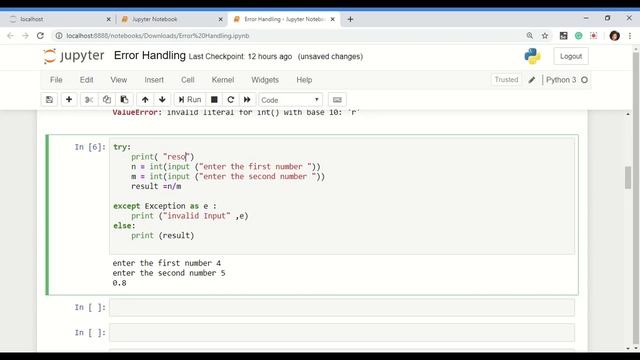Save the notebook with the floppy disk icon
Viewport: 640px width, 360px height.
point(49,100)
